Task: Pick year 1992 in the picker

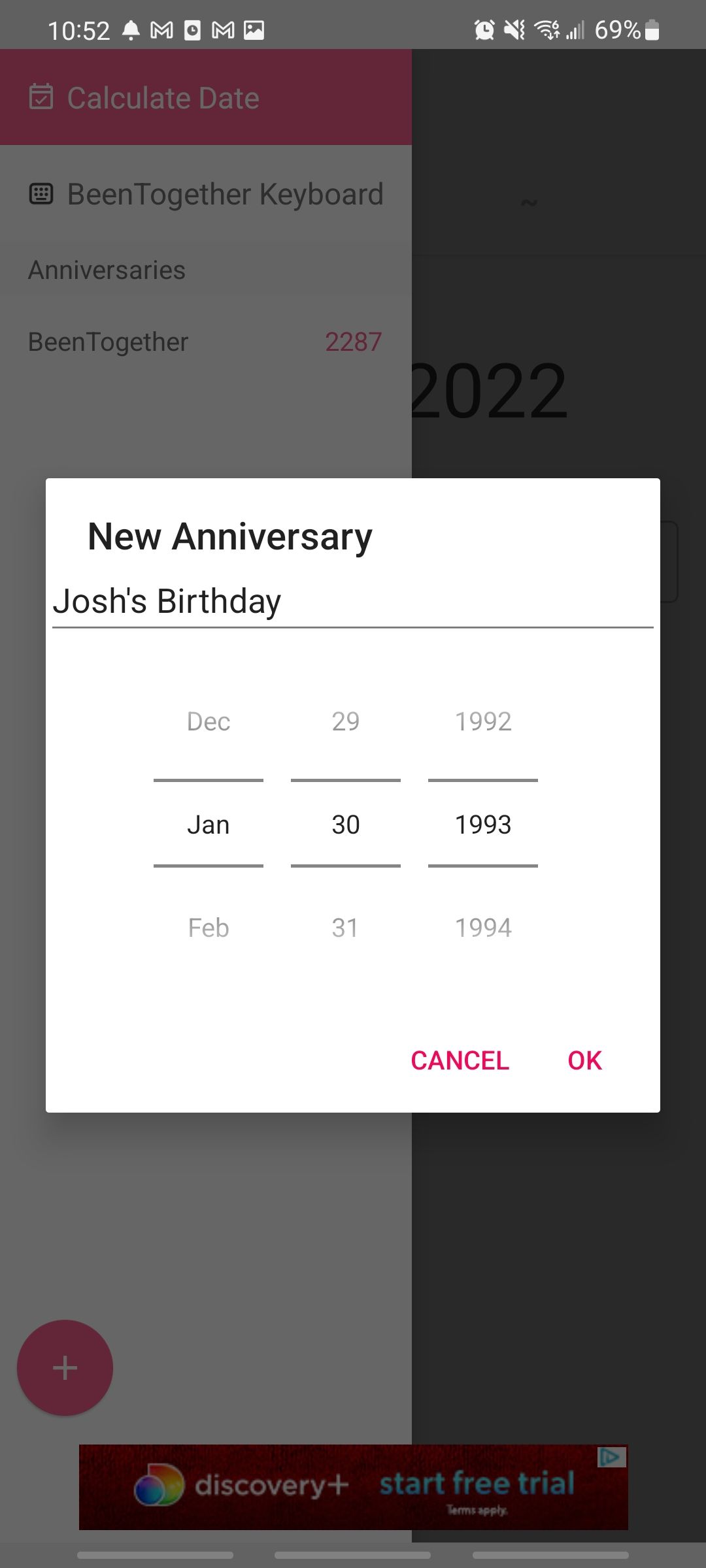Action: tap(483, 721)
